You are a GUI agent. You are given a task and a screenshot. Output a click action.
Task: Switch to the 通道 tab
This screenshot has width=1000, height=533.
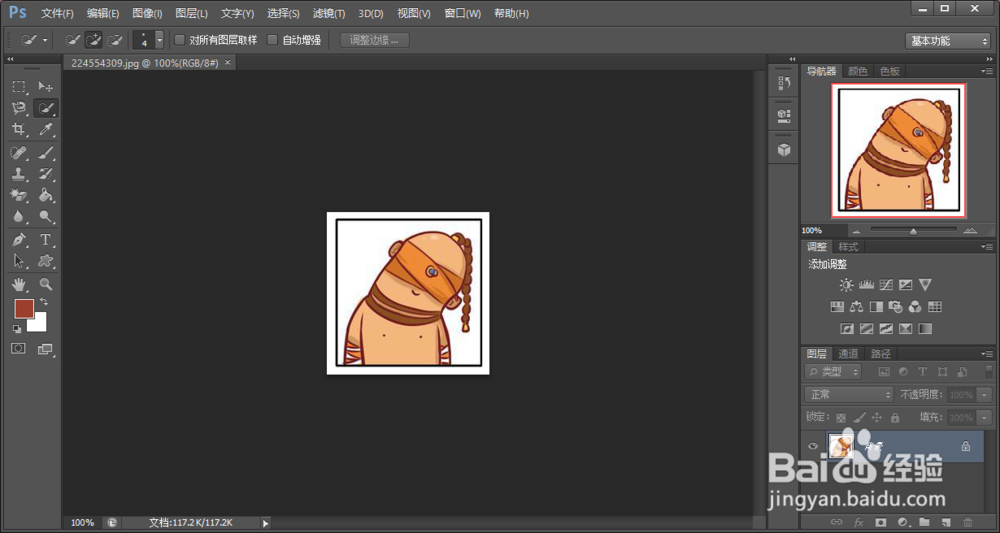pyautogui.click(x=848, y=354)
